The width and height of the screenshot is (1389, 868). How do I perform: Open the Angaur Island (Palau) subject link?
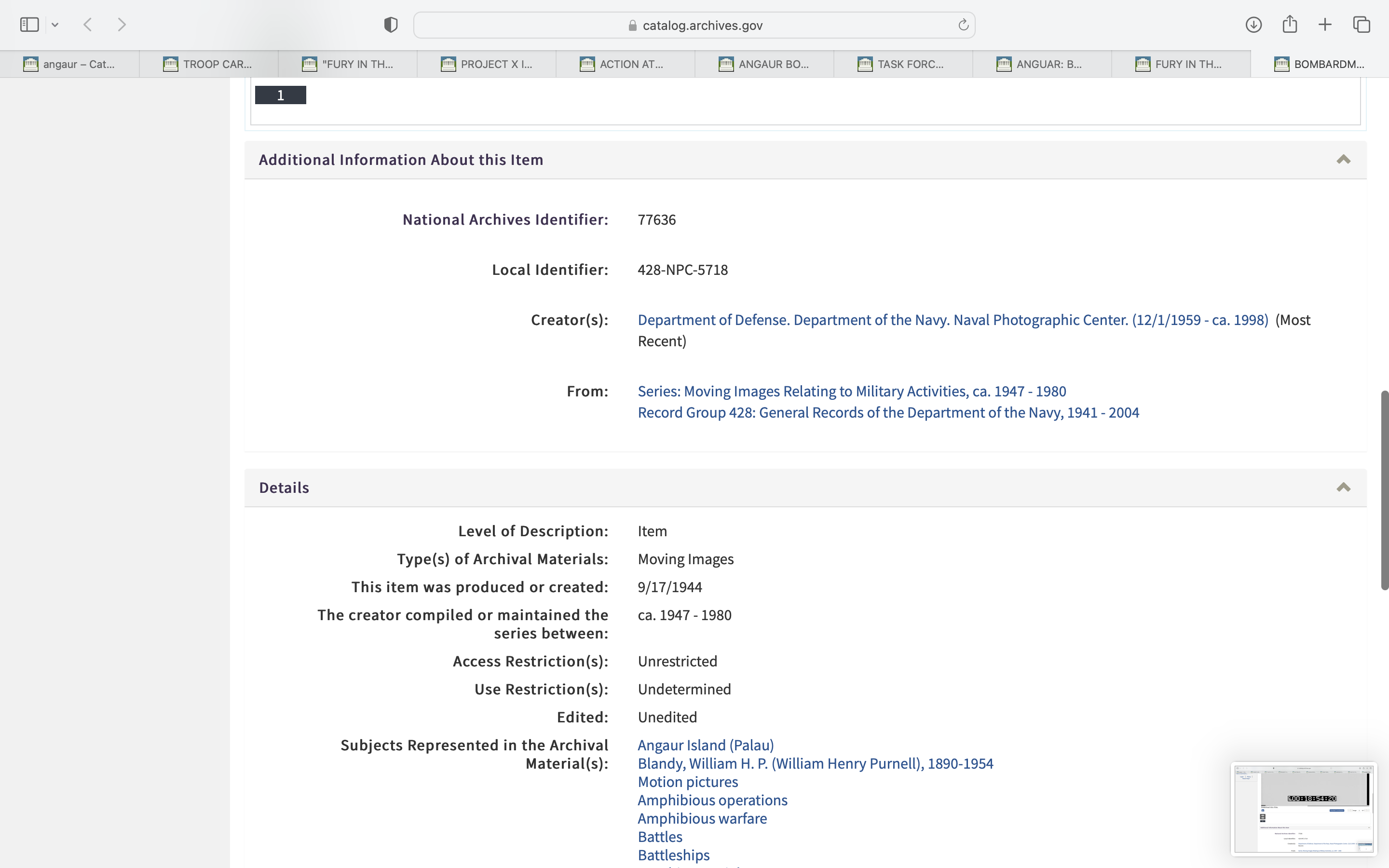(x=706, y=745)
